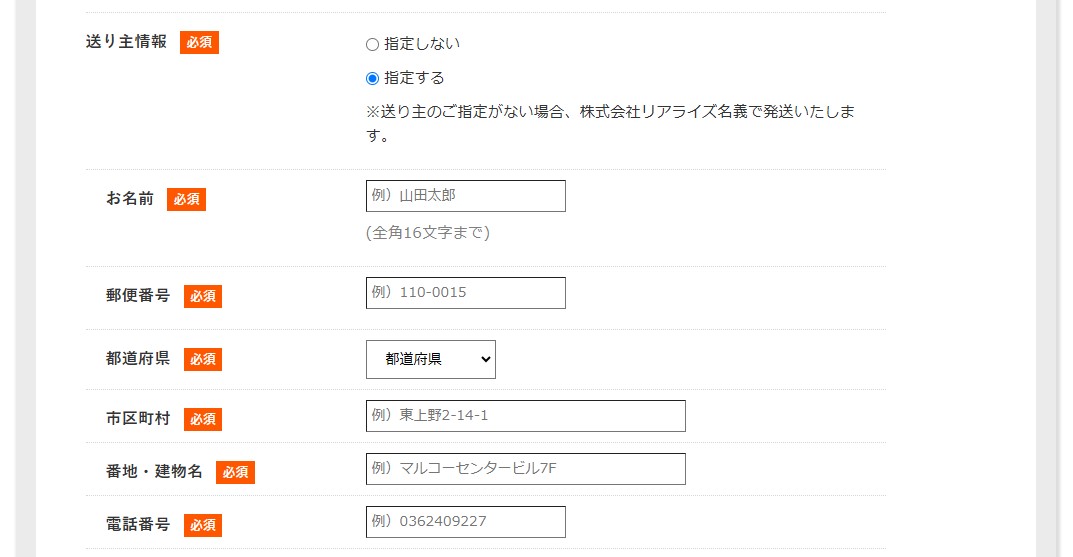Click the 必須 badge beside お名前
1073x557 pixels.
(x=186, y=199)
